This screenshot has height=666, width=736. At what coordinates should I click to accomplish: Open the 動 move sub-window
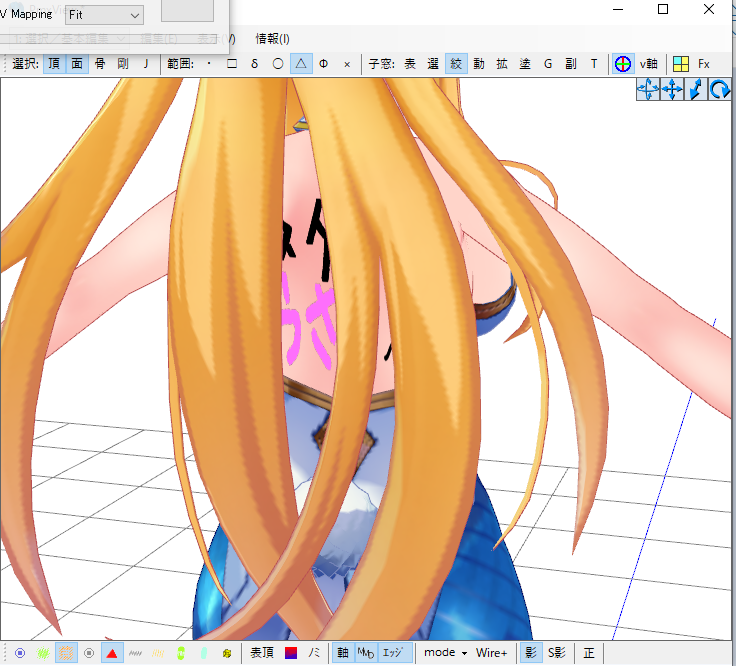(479, 64)
